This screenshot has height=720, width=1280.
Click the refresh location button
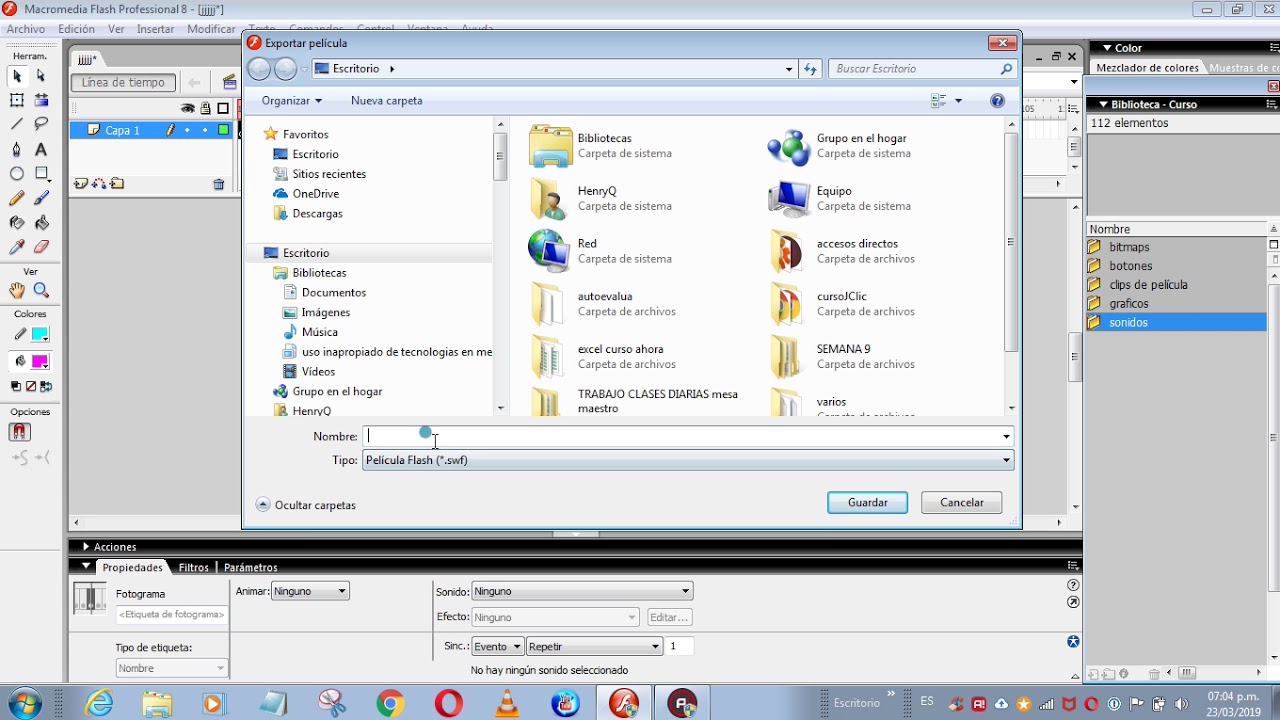click(811, 69)
